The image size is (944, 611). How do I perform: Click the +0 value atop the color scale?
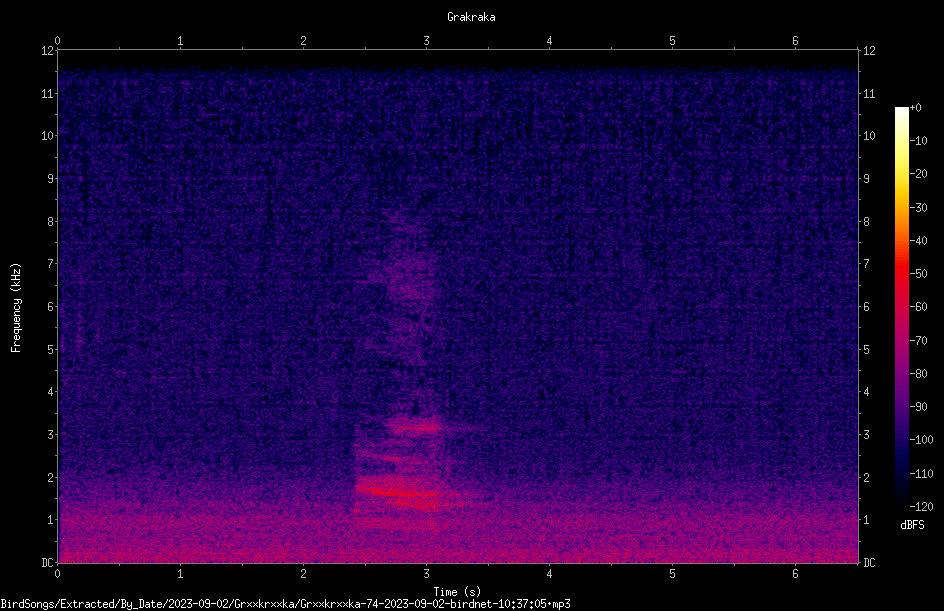click(x=916, y=108)
